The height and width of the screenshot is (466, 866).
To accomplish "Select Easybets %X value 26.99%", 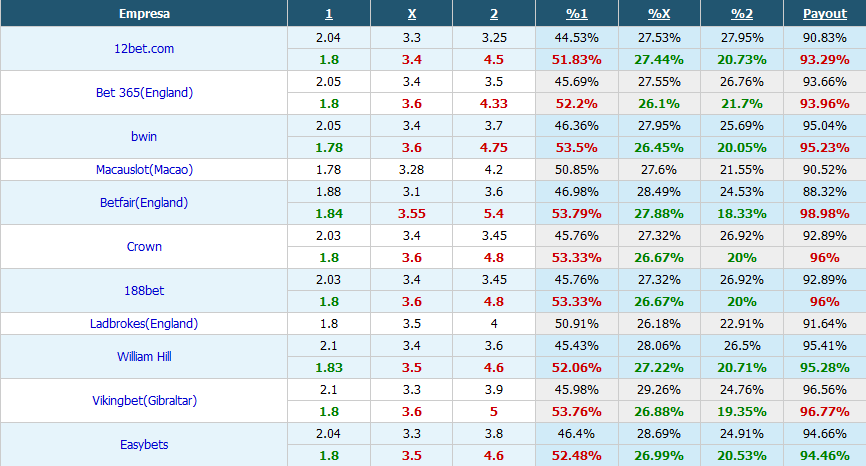I will (659, 456).
